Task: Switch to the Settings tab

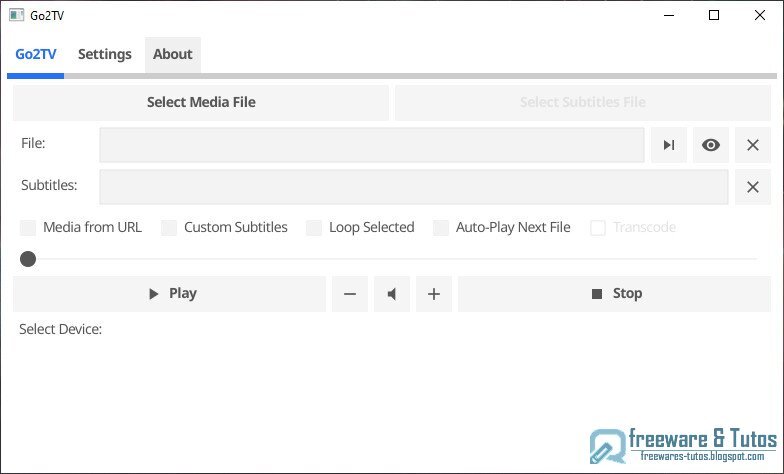Action: tap(105, 54)
